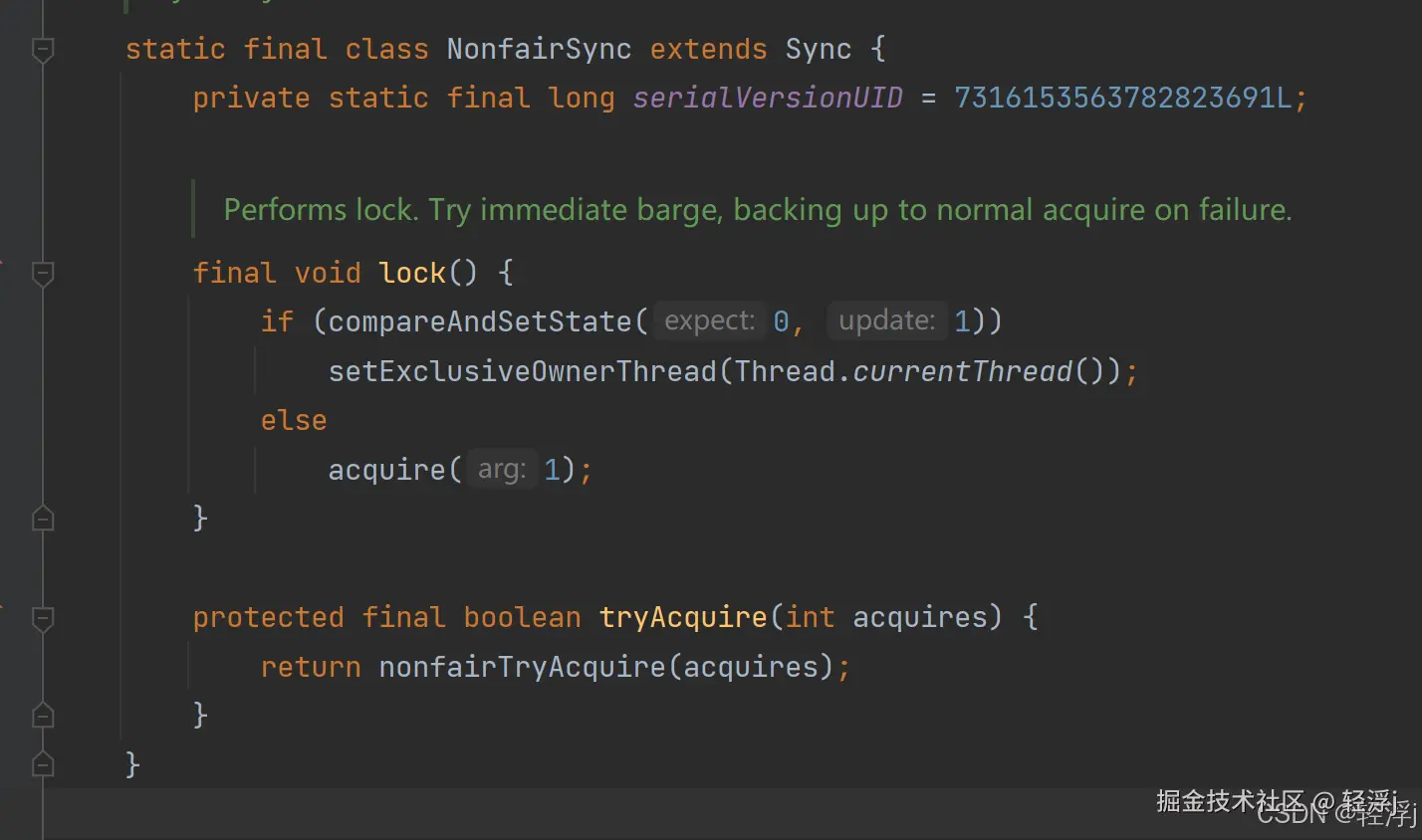Click the nonfairTryAcquire method call
The height and width of the screenshot is (840, 1422).
tap(522, 667)
